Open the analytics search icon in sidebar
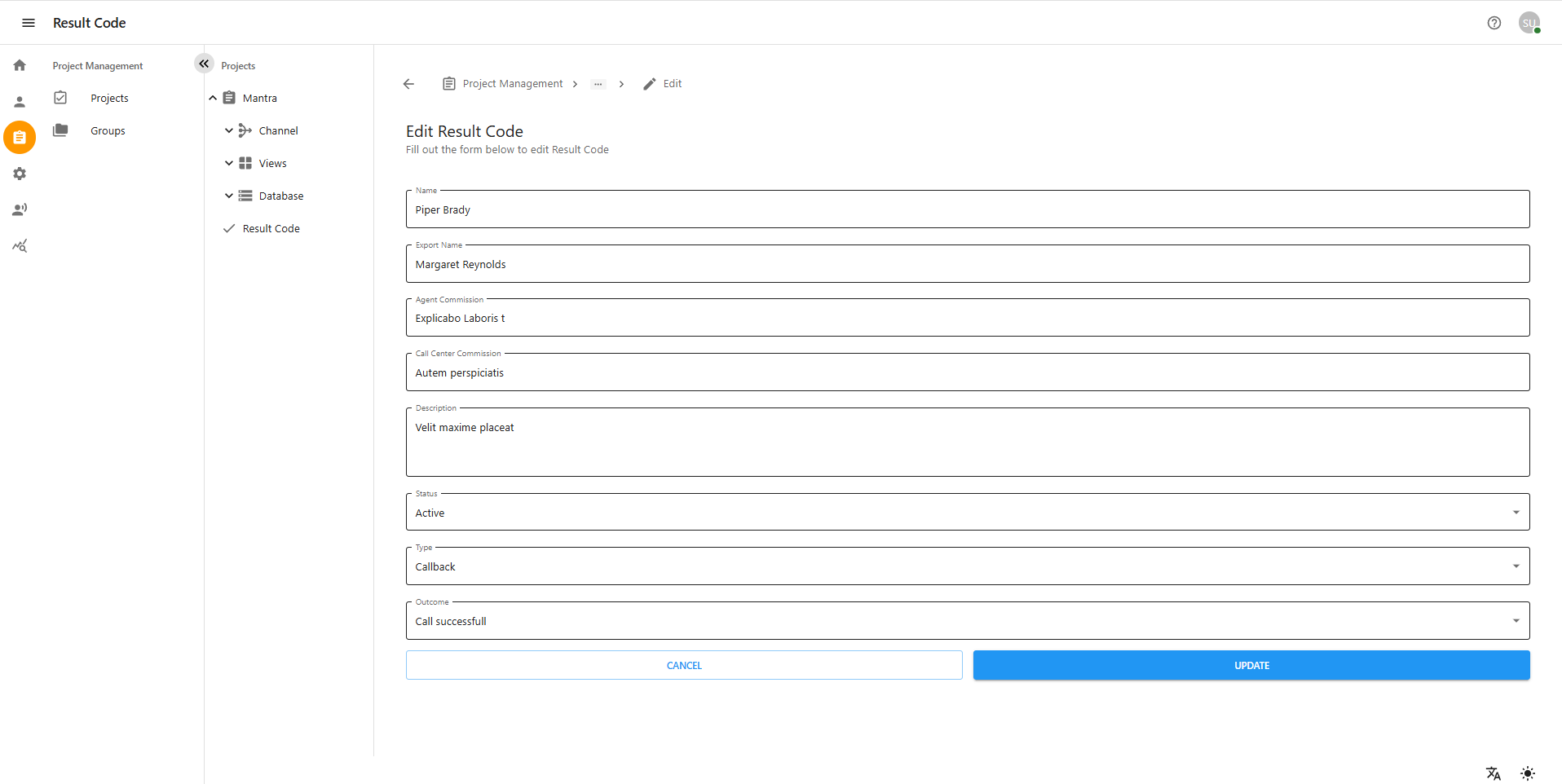1562x784 pixels. pos(19,245)
